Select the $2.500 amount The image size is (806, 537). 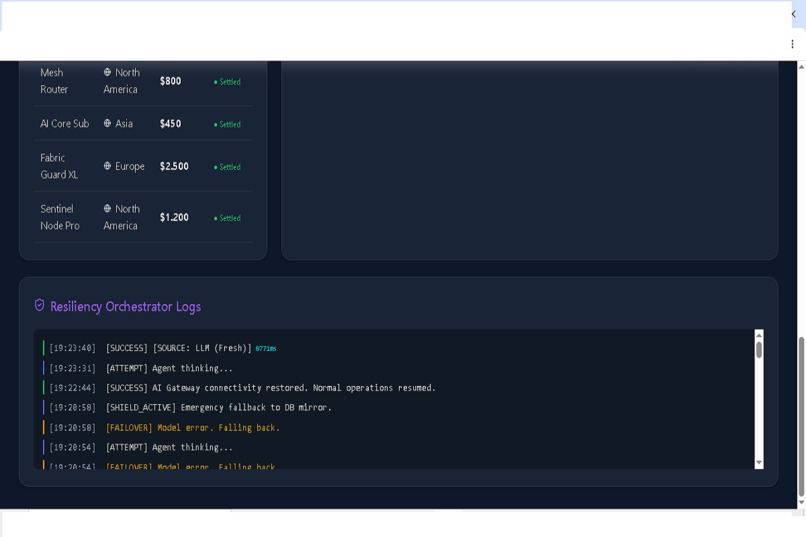[x=174, y=166]
